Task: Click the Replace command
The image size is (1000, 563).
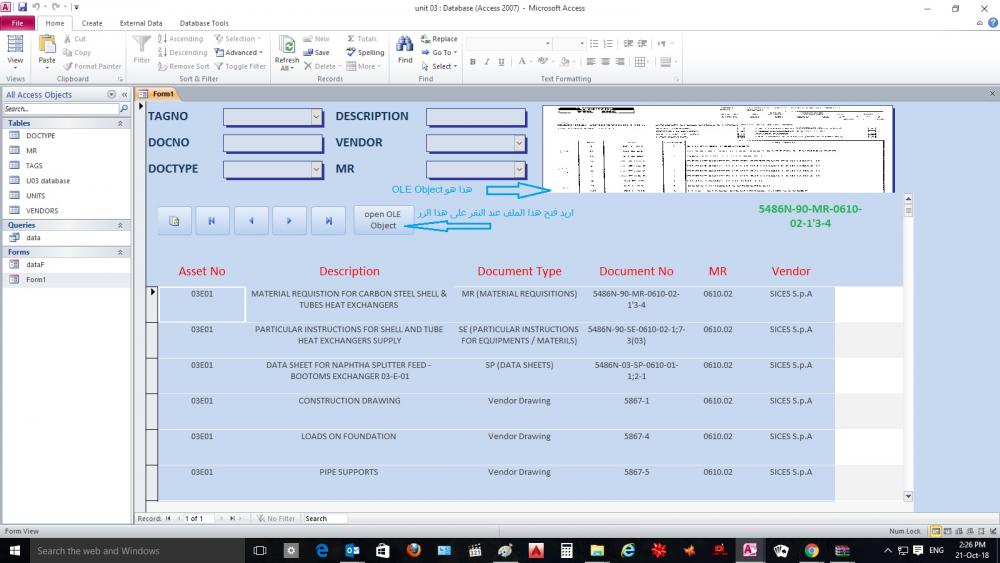Action: point(439,39)
